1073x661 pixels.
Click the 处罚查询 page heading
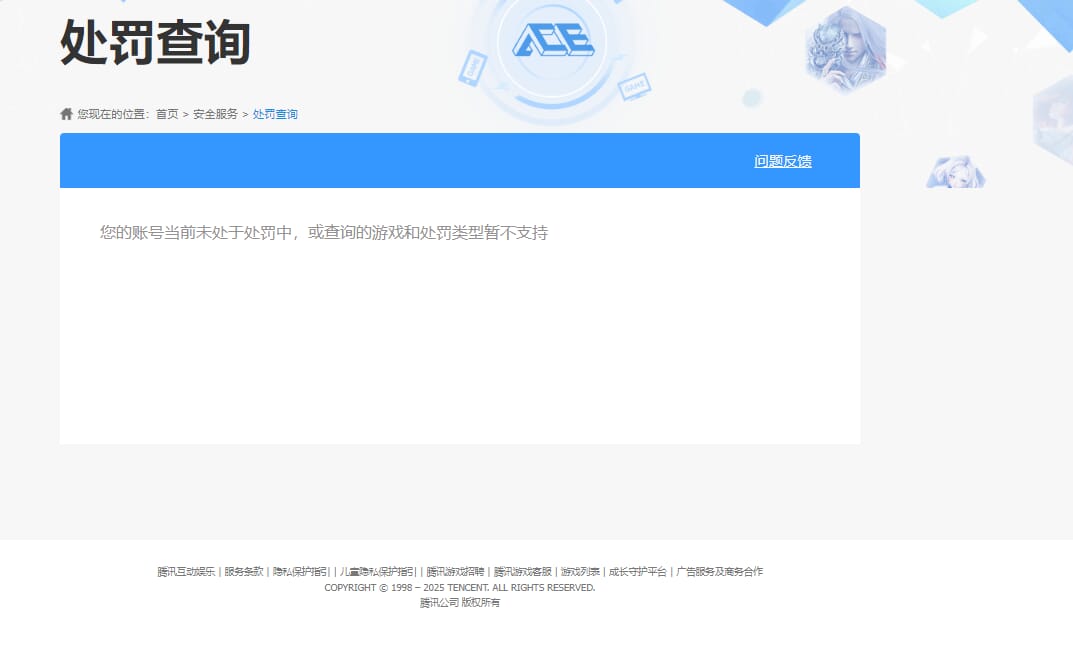pyautogui.click(x=155, y=42)
